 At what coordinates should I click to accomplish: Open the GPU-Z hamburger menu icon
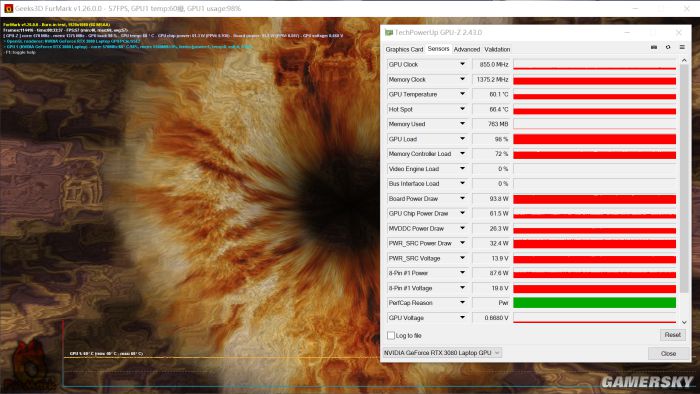682,47
